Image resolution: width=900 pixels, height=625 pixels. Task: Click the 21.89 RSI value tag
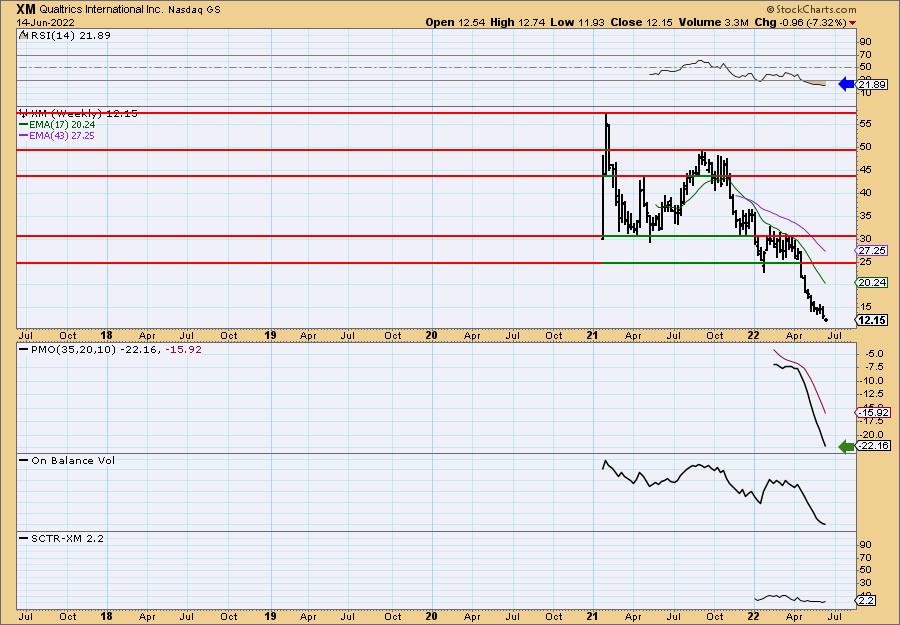873,85
